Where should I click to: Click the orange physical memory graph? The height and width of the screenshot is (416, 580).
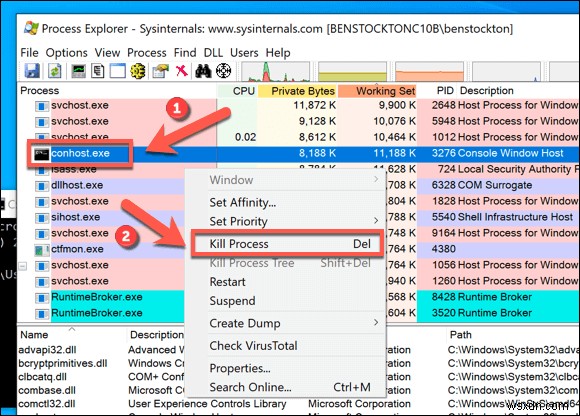coord(429,71)
